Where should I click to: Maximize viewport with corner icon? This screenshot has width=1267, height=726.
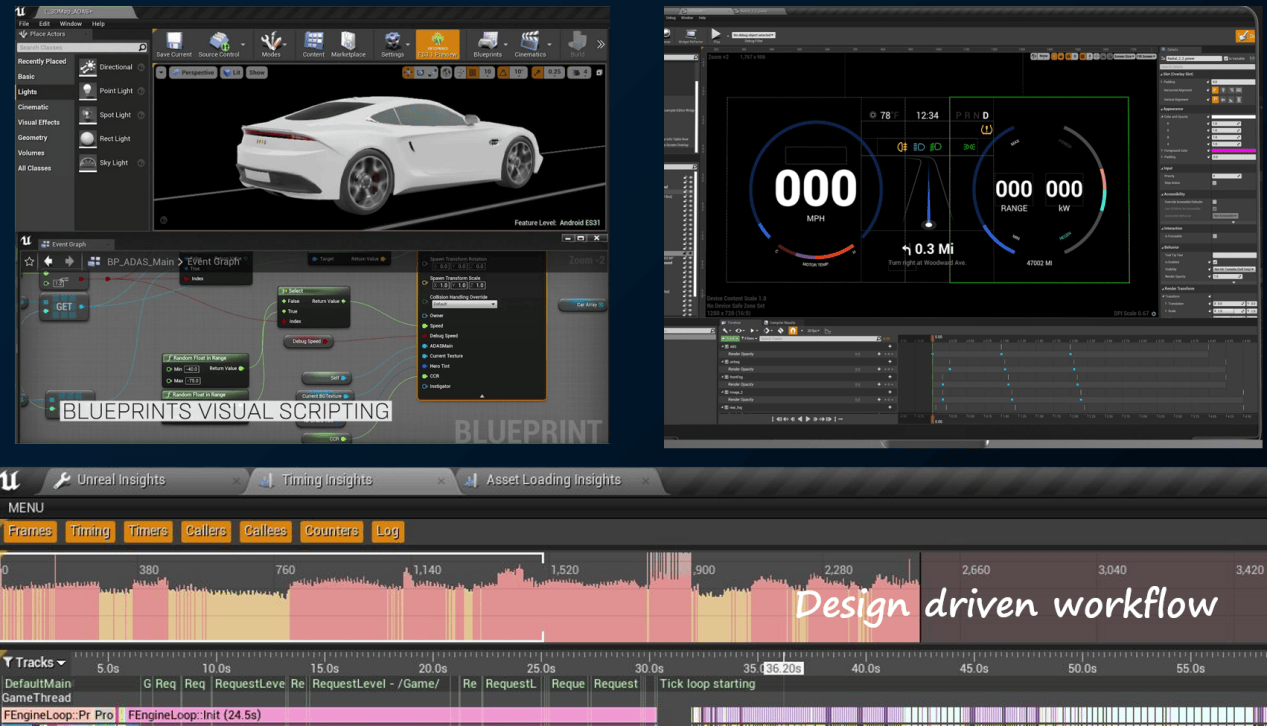(599, 72)
